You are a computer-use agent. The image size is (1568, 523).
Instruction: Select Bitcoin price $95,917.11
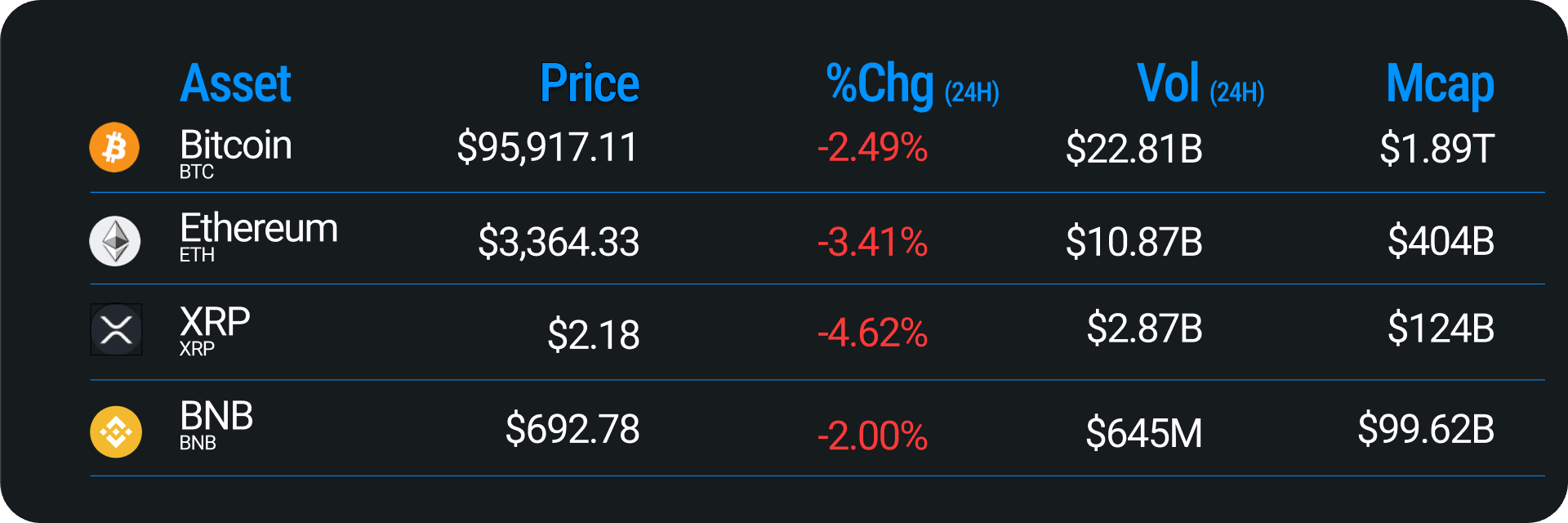coord(547,148)
